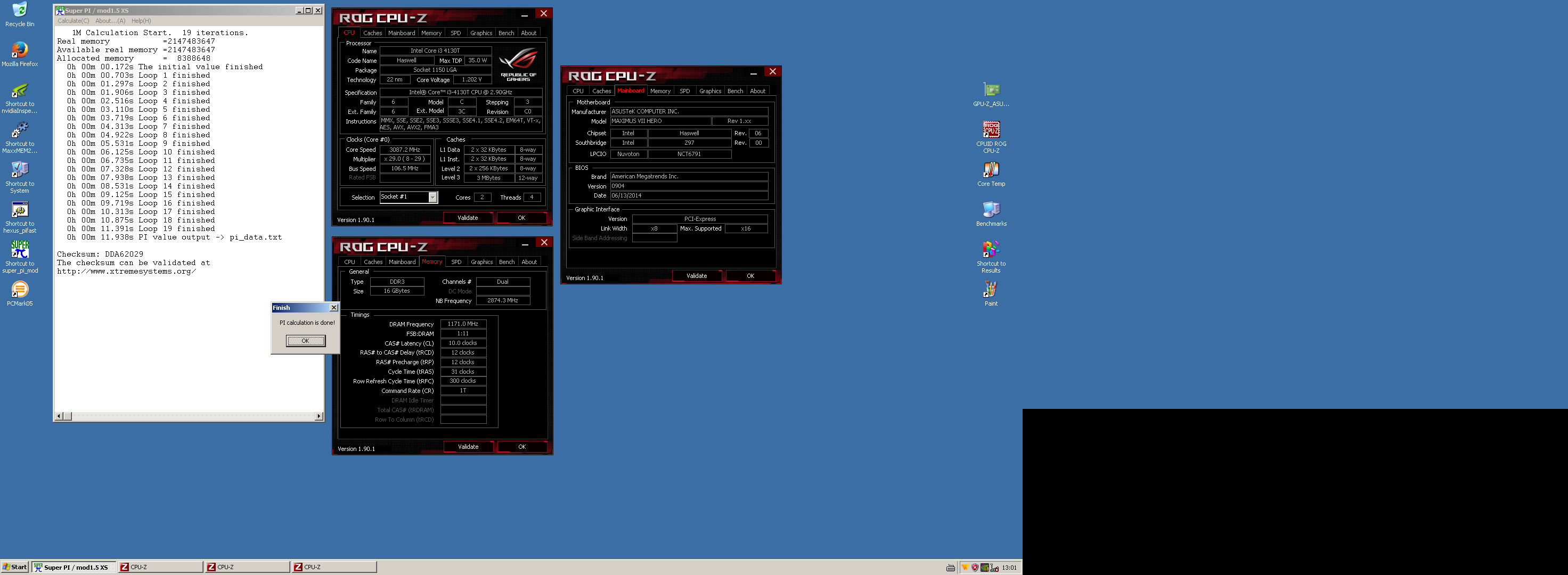Screen dimensions: 1568x575
Task: Click the Core Speed value 3087.2 MHz
Action: (x=405, y=150)
